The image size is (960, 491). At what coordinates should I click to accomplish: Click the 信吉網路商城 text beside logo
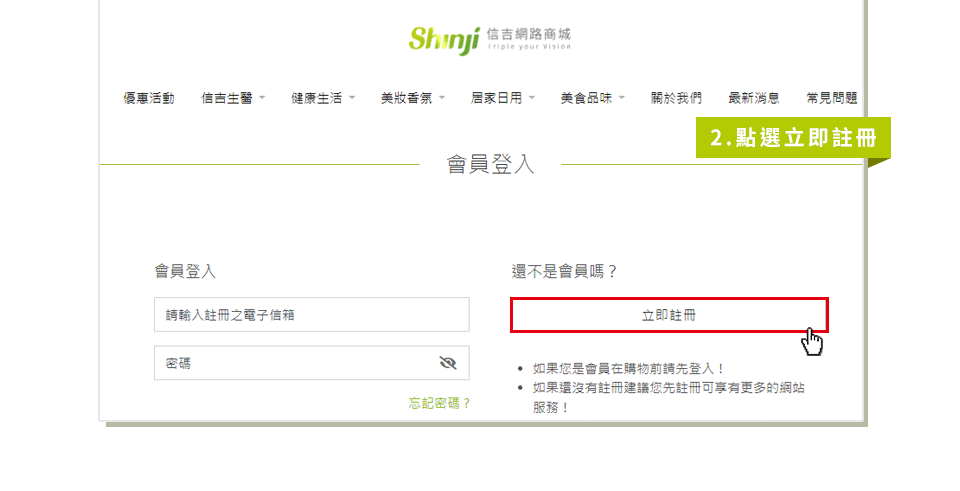529,34
